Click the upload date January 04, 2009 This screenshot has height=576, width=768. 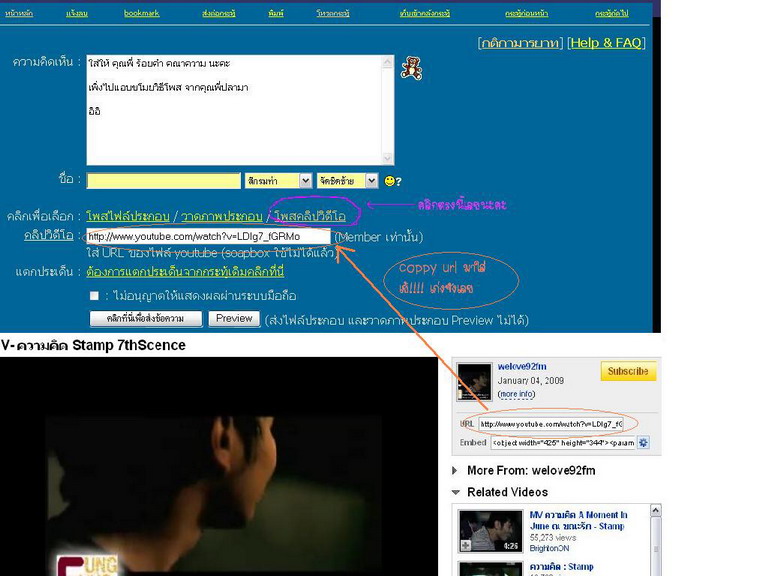pos(530,381)
